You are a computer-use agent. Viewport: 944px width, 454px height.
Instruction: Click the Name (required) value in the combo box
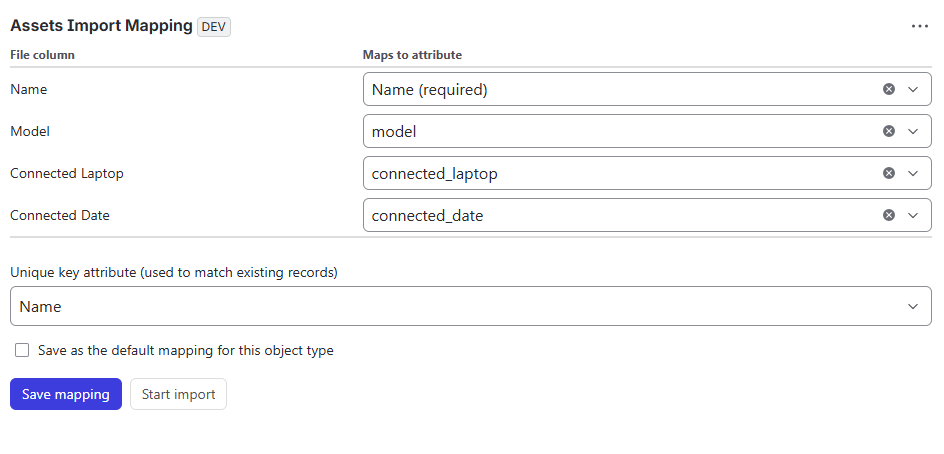click(x=429, y=90)
